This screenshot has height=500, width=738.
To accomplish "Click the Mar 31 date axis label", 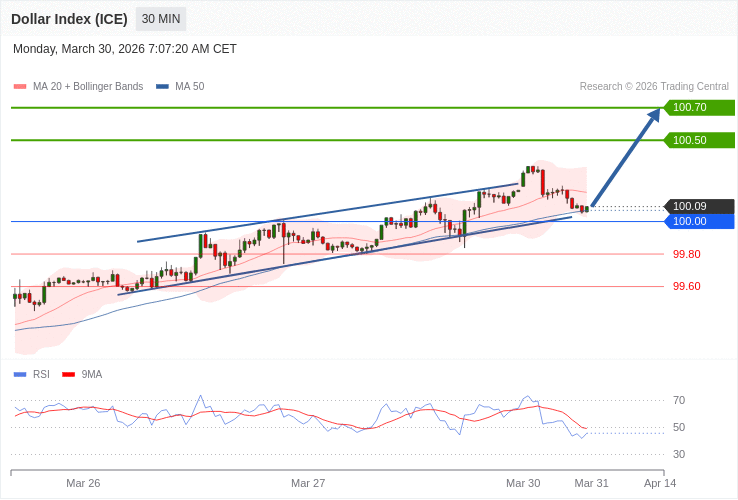I will click(591, 483).
